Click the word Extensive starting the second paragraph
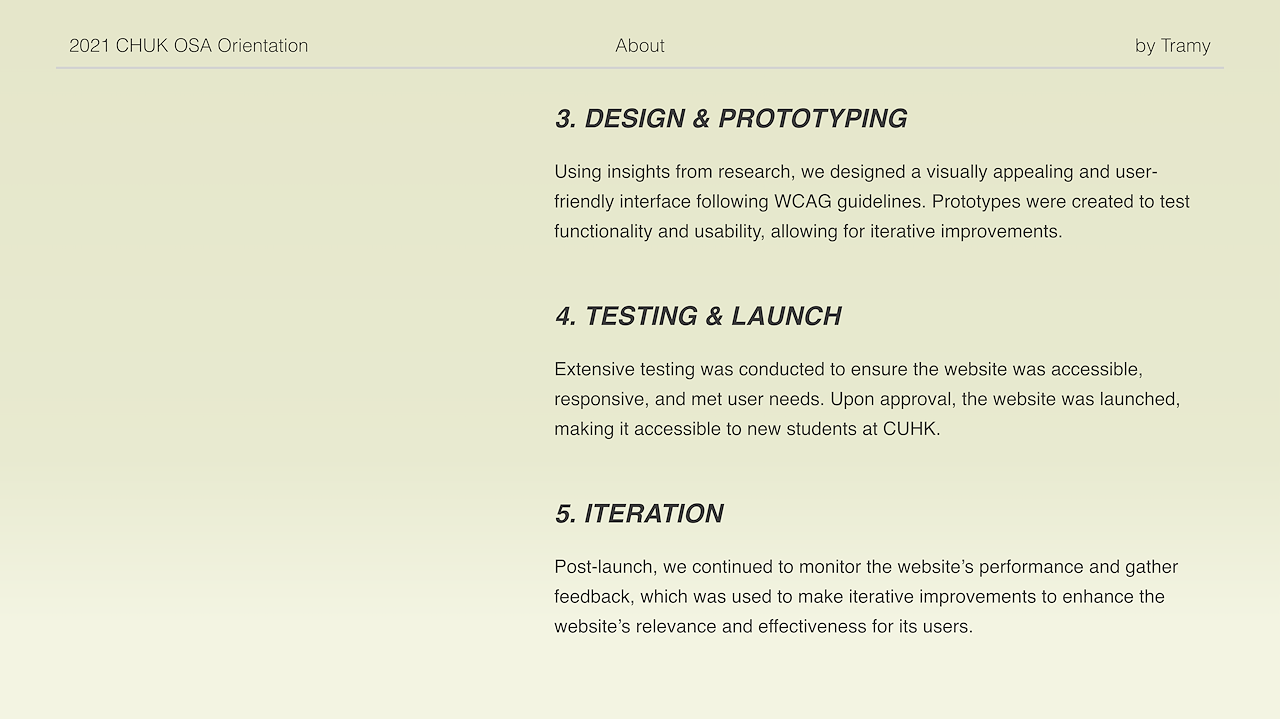Viewport: 1280px width, 719px height. point(594,370)
